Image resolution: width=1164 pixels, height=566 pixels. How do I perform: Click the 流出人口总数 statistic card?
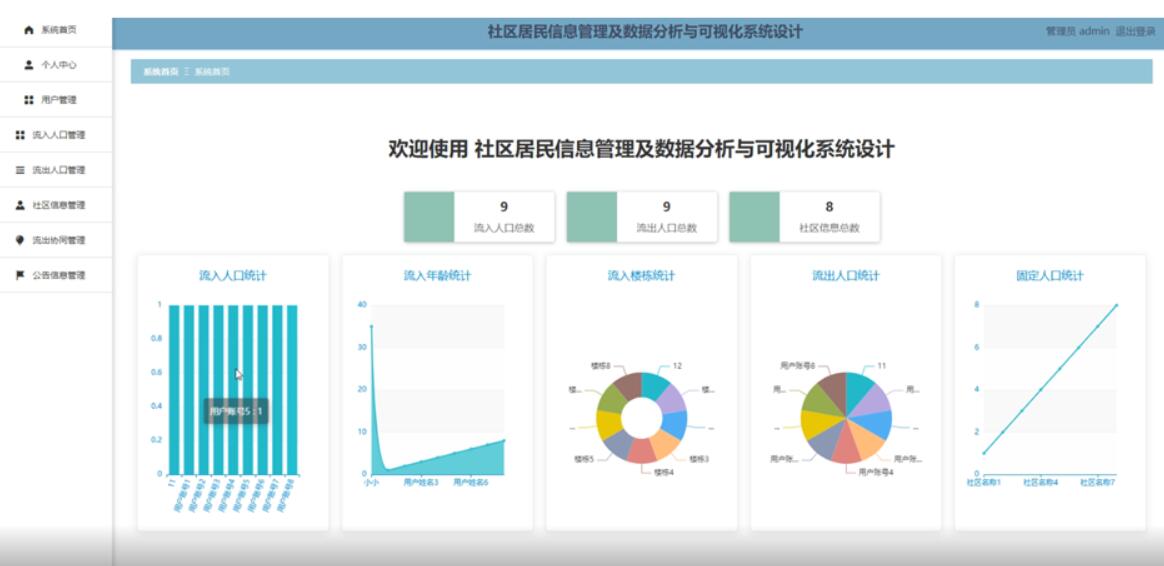click(x=641, y=217)
